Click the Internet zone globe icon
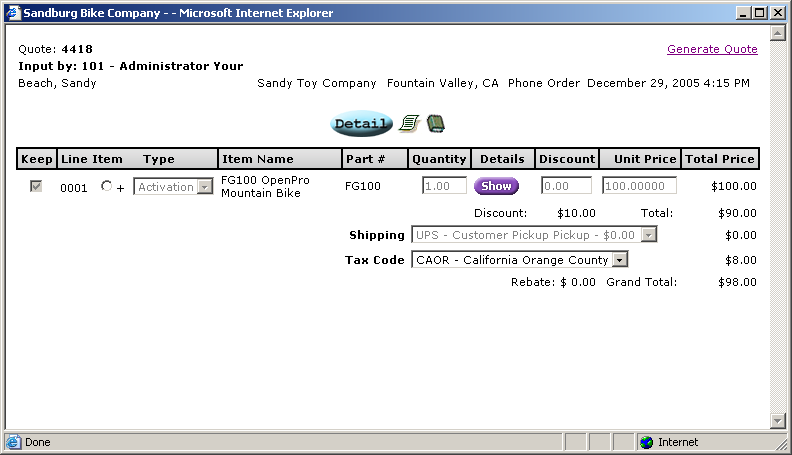This screenshot has height=455, width=792. [x=646, y=442]
